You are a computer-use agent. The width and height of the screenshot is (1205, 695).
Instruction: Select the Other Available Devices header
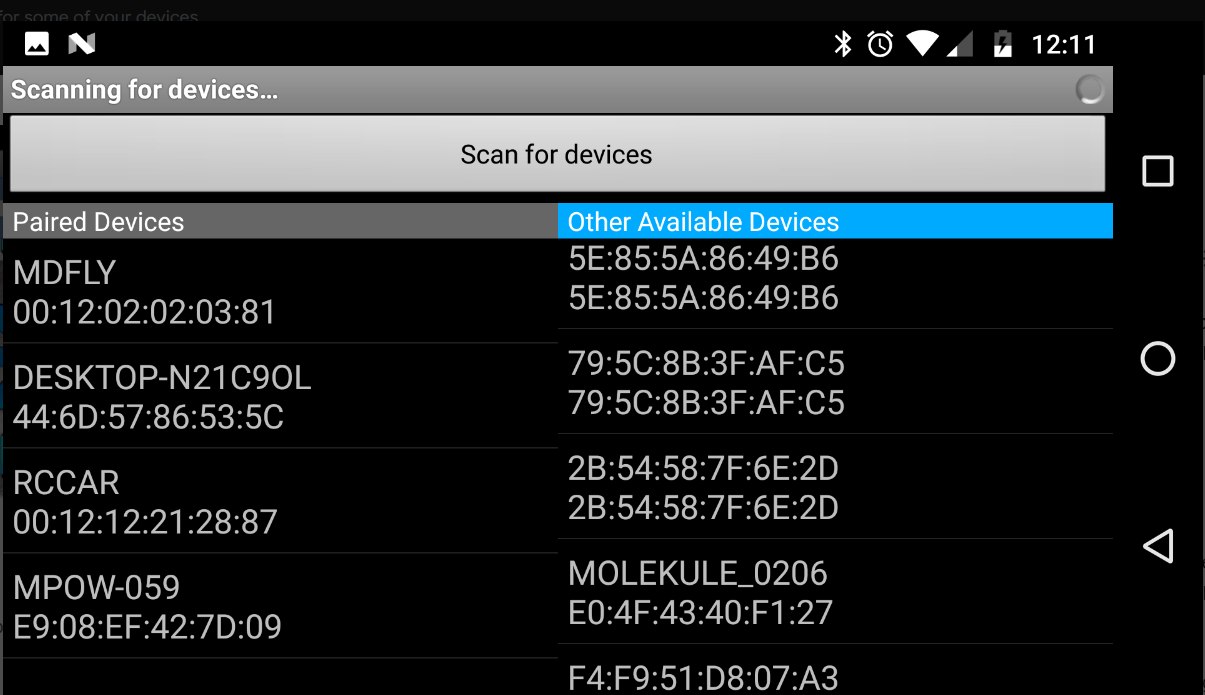point(836,221)
